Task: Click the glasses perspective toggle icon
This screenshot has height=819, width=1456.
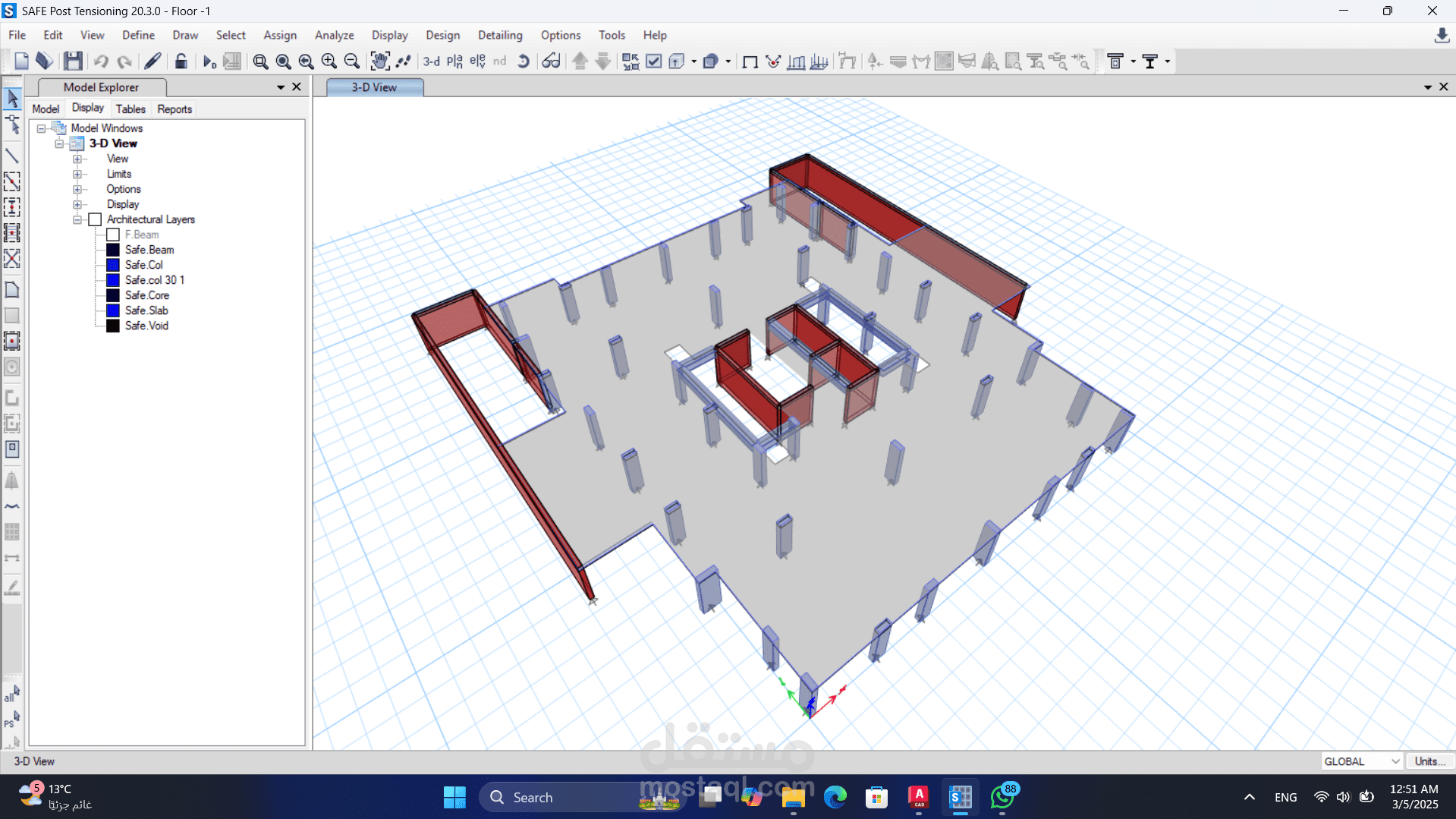Action: point(551,61)
